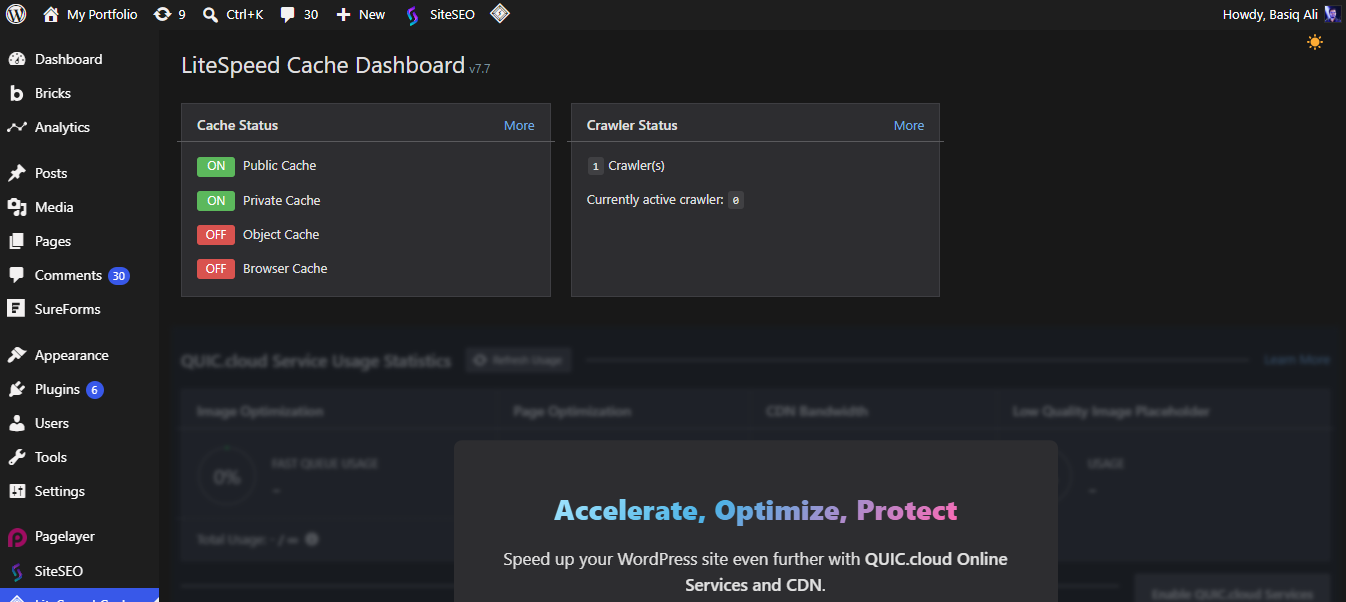Screen dimensions: 1346x602
Task: Click the Public Cache label
Action: tap(279, 166)
